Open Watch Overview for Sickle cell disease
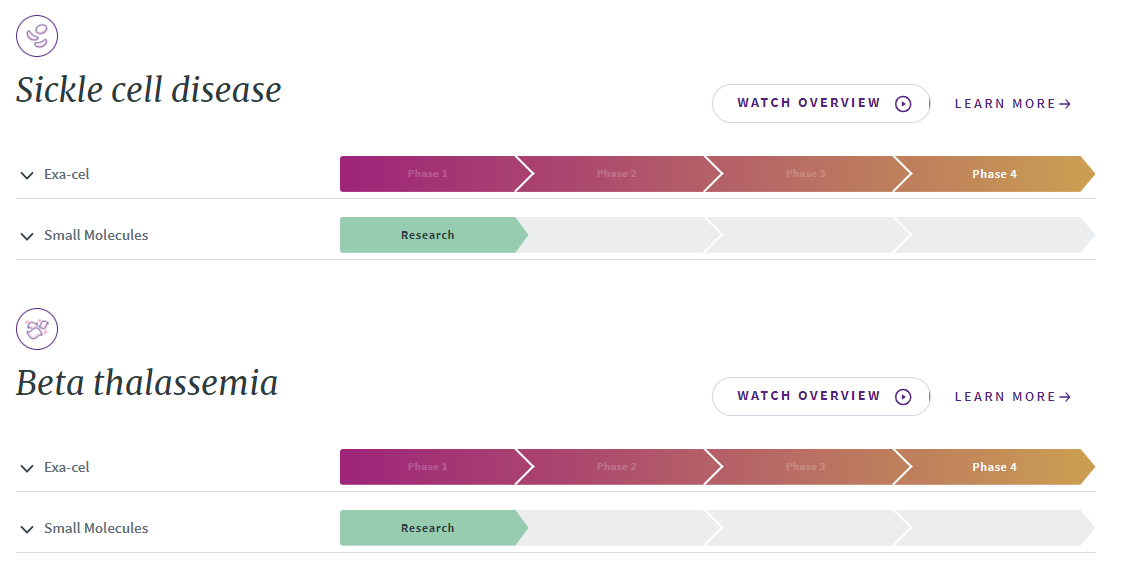Screen dimensions: 1123x578 tap(821, 104)
